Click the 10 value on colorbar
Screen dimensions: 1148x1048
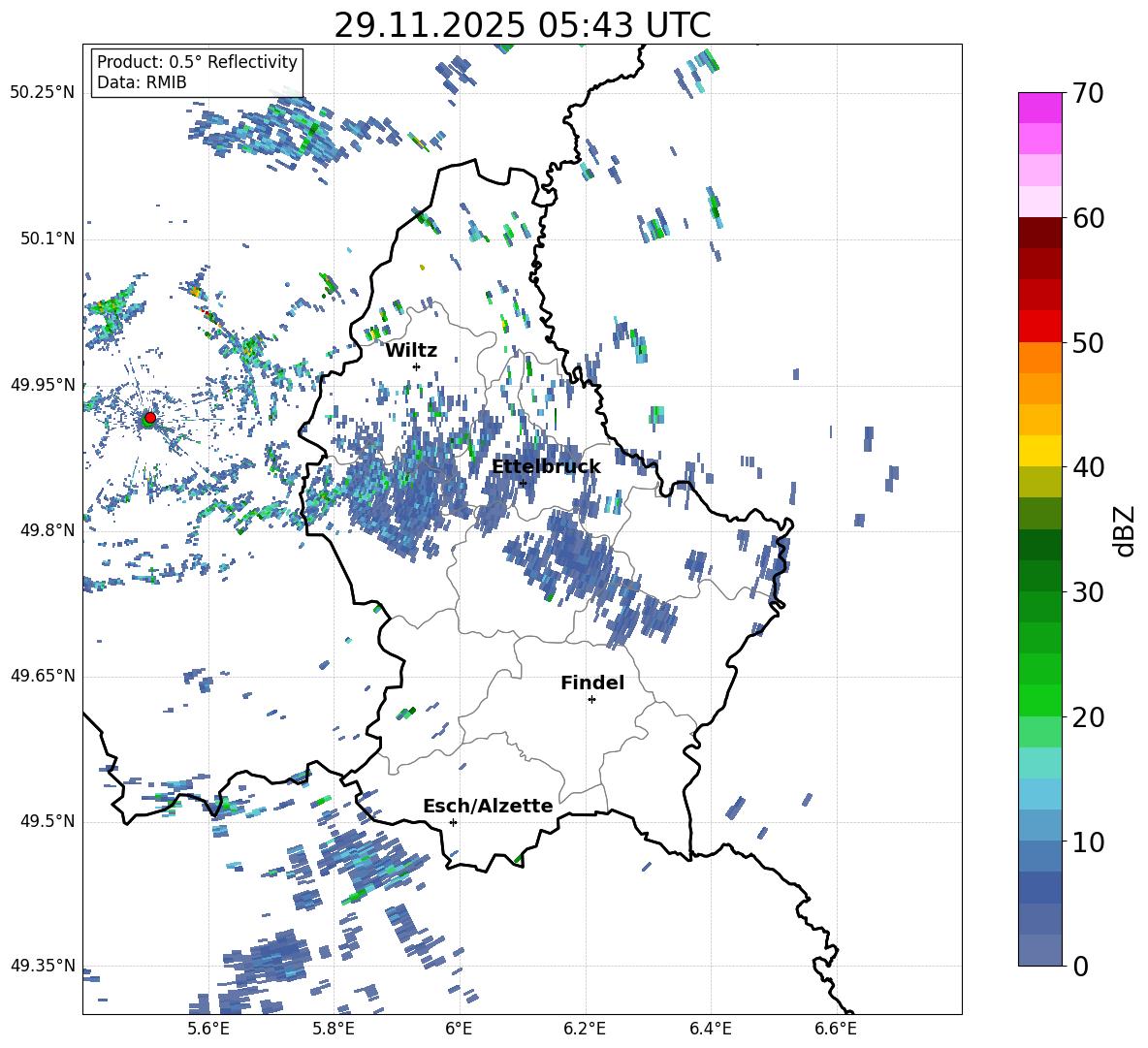coord(1087,842)
